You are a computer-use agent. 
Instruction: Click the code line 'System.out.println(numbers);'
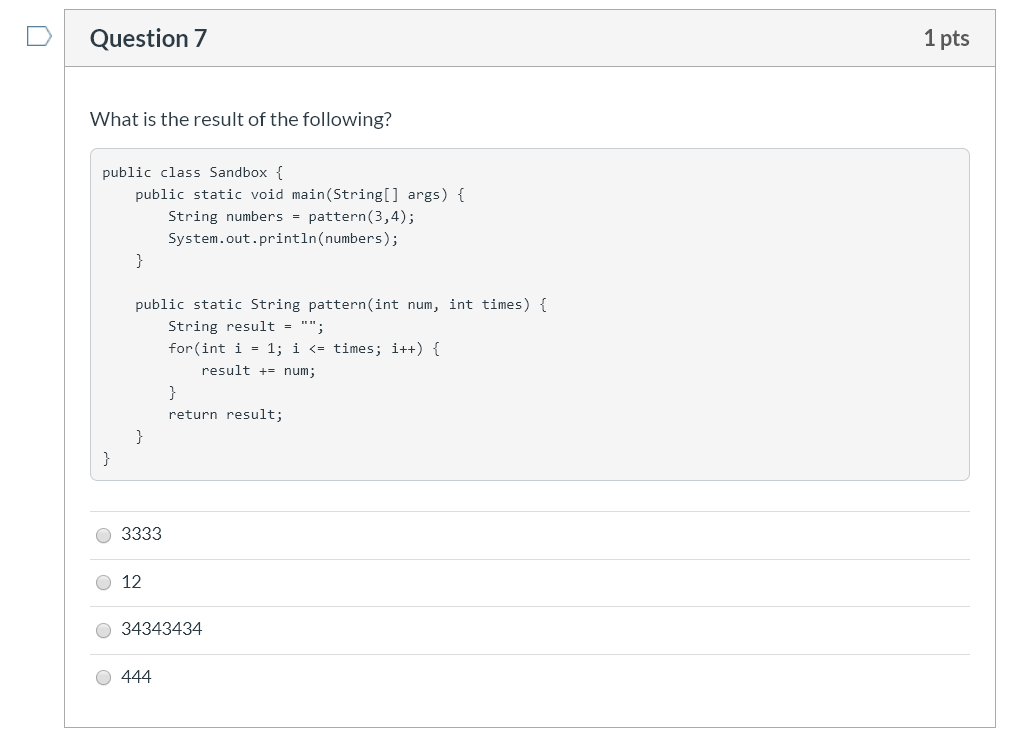(x=283, y=239)
